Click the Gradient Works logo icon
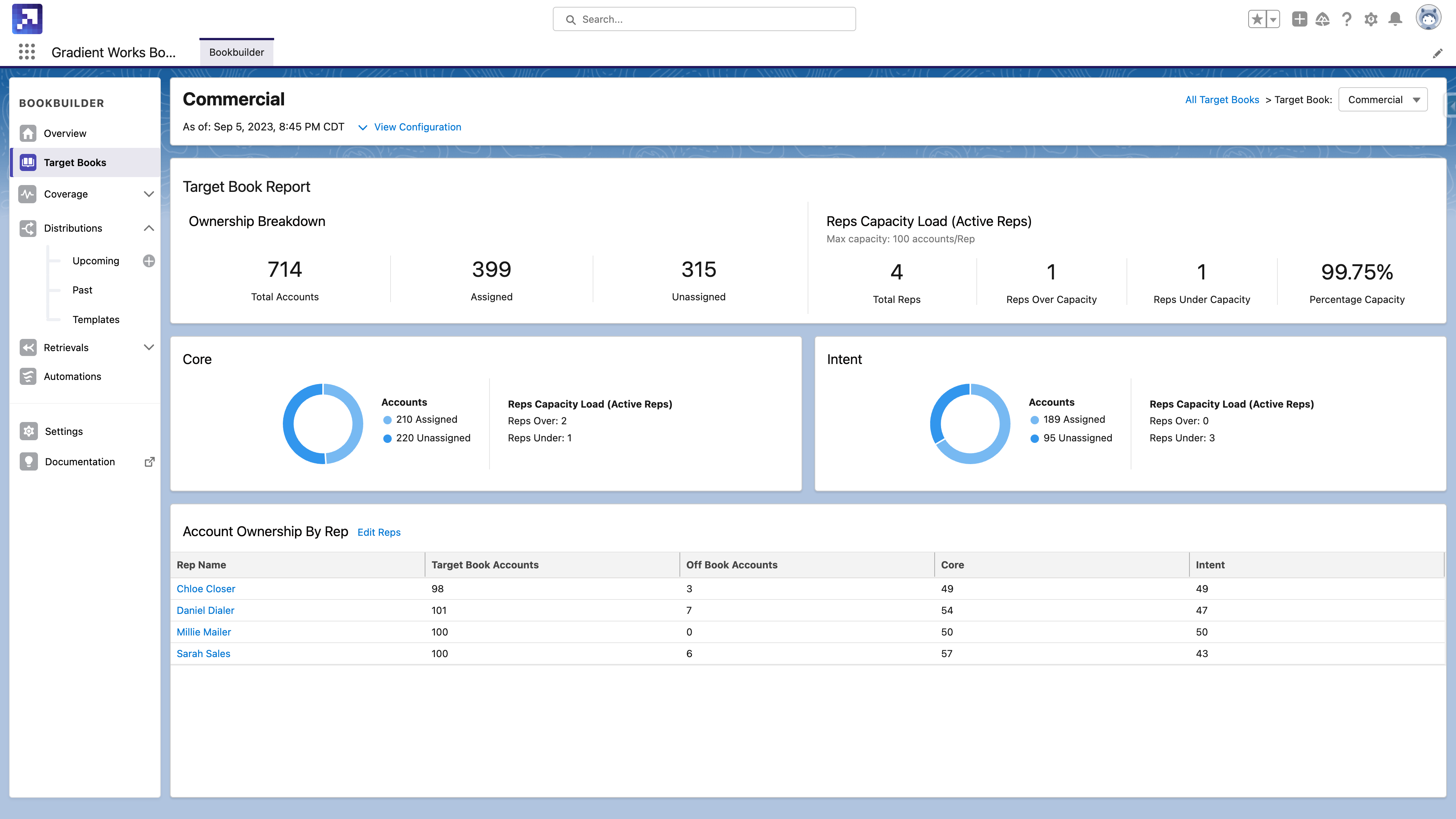The width and height of the screenshot is (1456, 819). 27,19
